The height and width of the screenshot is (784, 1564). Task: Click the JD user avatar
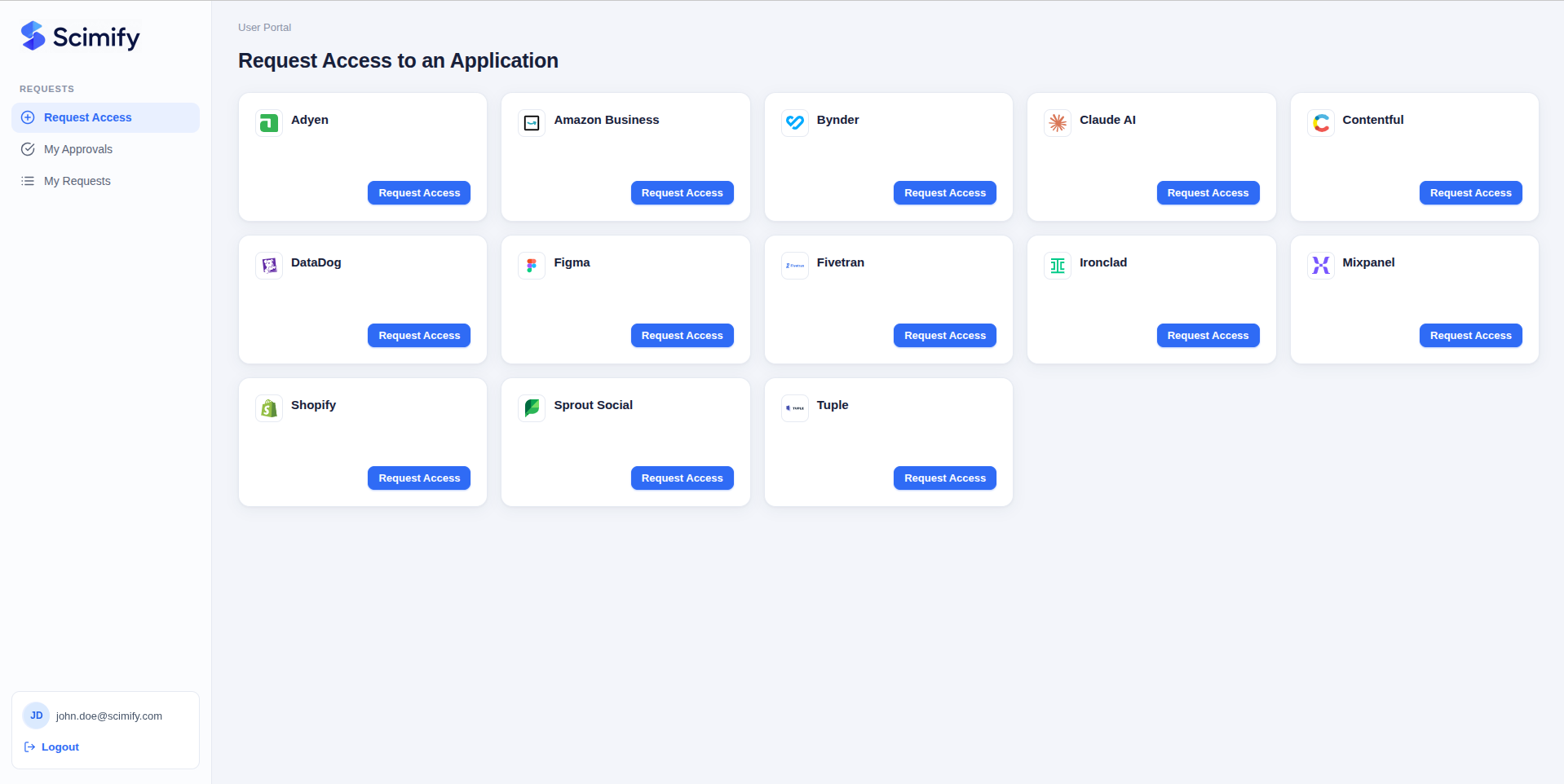(36, 716)
